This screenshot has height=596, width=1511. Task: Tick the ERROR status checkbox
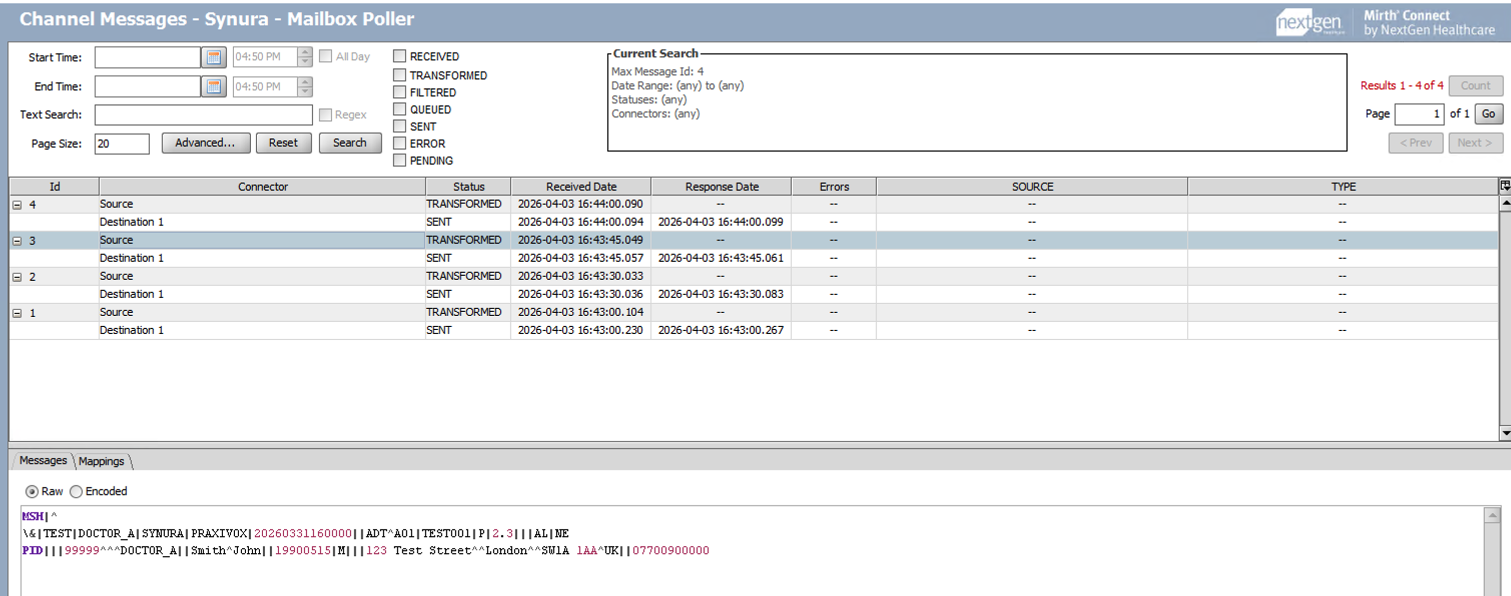pos(400,143)
